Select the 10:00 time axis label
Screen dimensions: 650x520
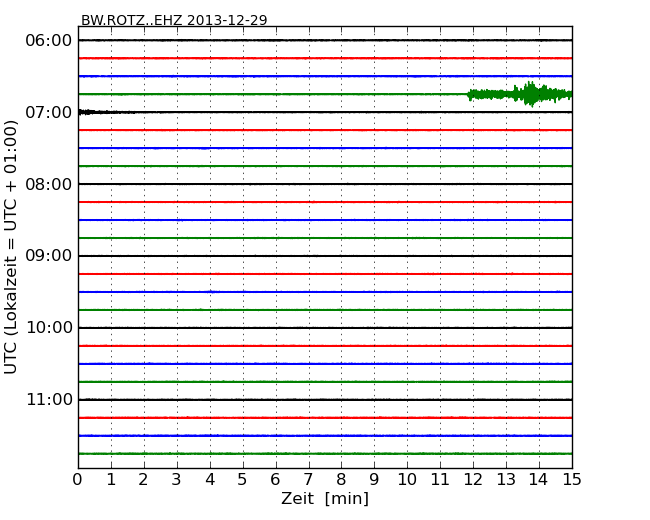(x=49, y=328)
